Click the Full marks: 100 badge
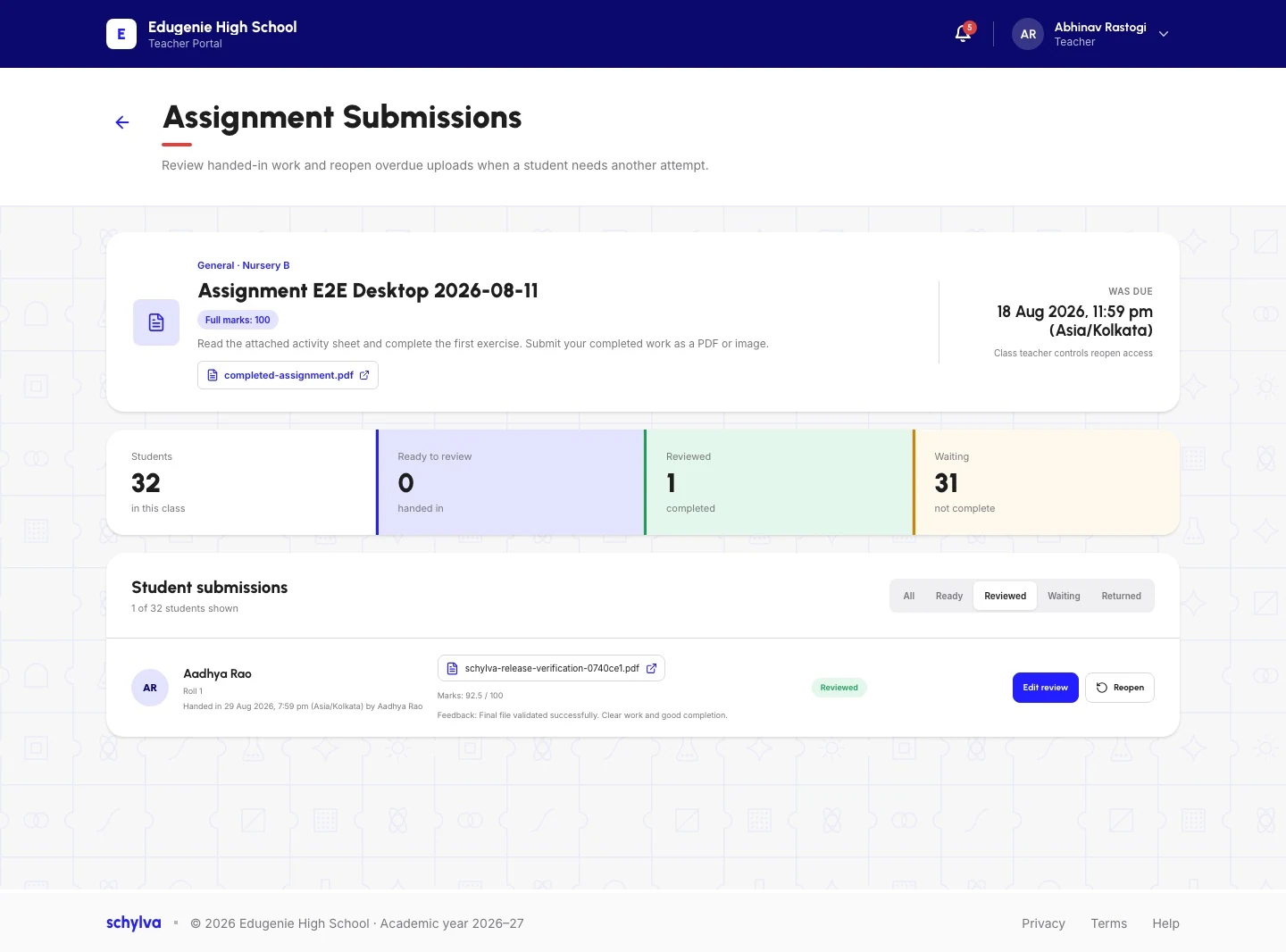This screenshot has width=1286, height=952. (x=238, y=320)
